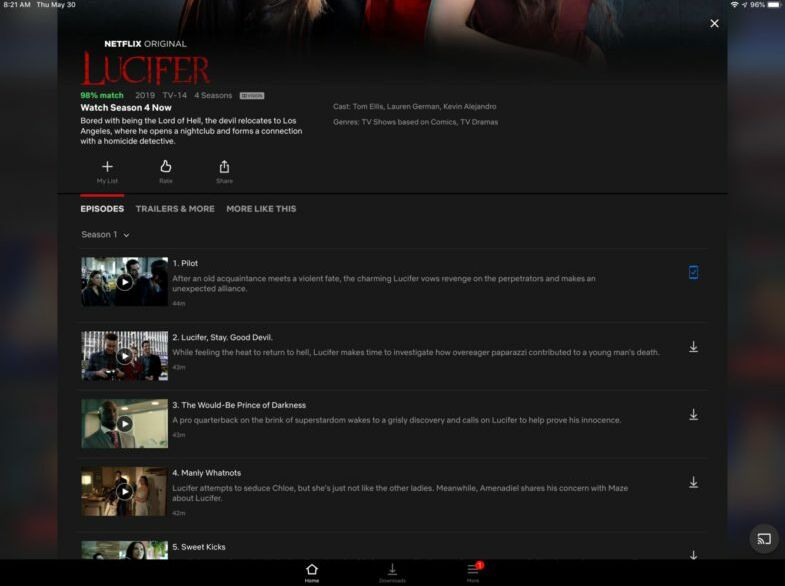785x586 pixels.
Task: Tap the '98% match' label
Action: point(102,95)
